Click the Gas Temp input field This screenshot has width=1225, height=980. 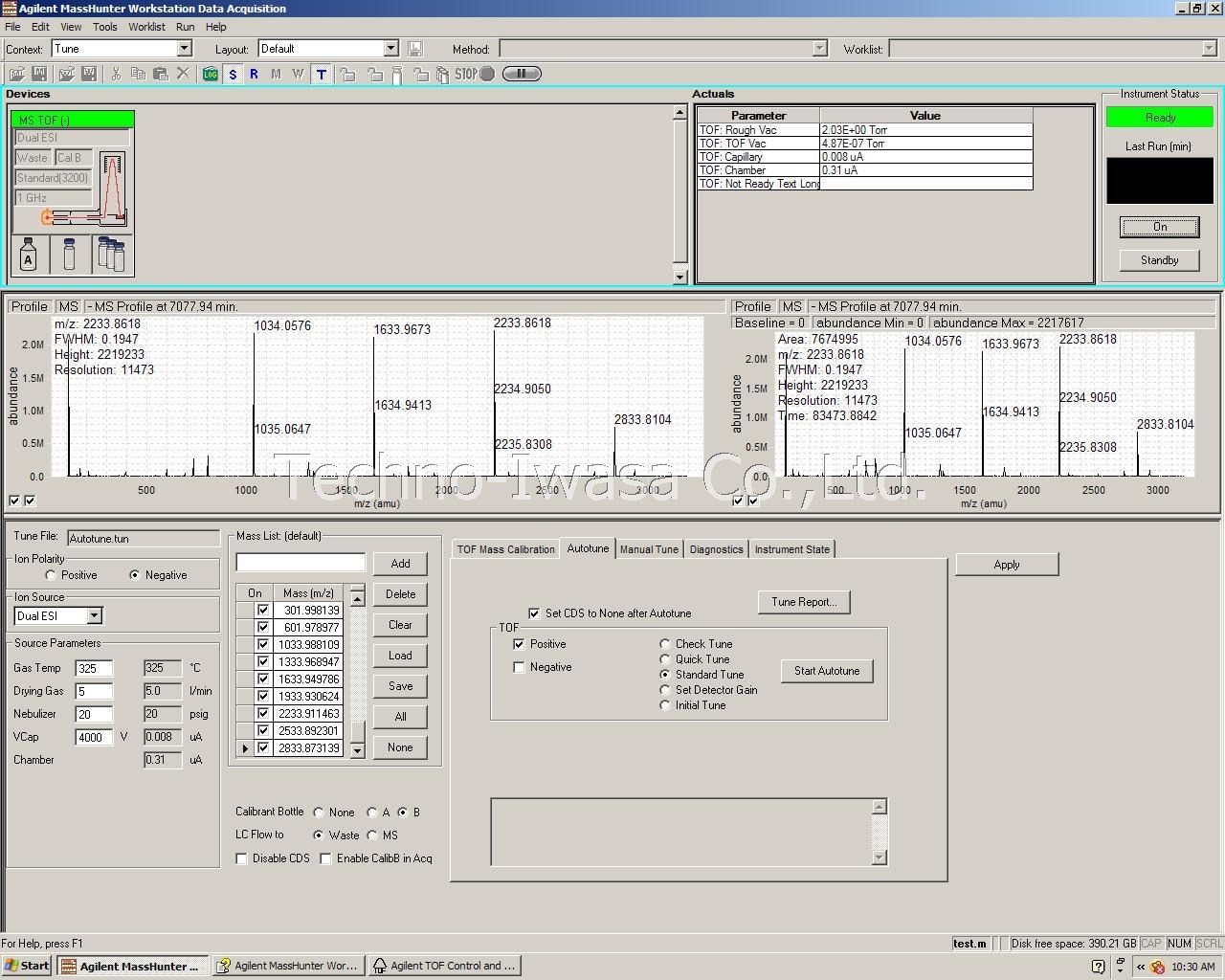pos(94,668)
